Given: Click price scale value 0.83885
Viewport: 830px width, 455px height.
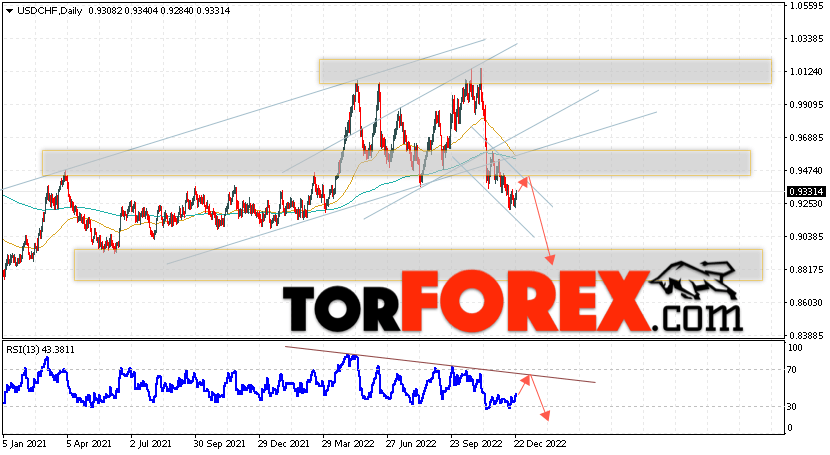Looking at the screenshot, I should coord(806,335).
